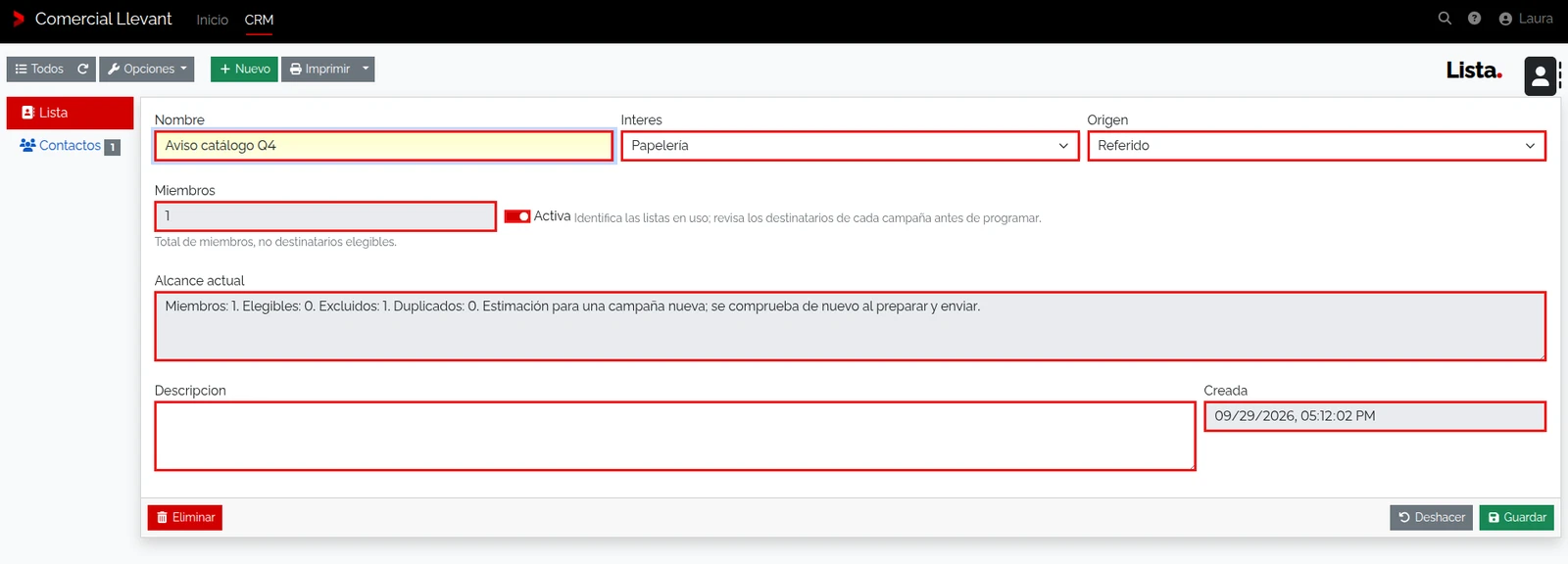Go to Inicio in the top menu

(212, 20)
